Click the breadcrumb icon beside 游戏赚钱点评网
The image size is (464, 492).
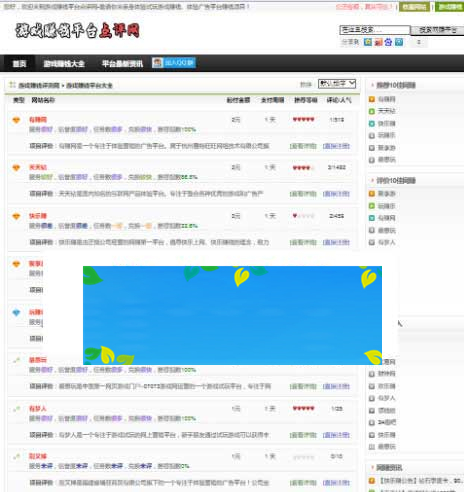pos(12,85)
